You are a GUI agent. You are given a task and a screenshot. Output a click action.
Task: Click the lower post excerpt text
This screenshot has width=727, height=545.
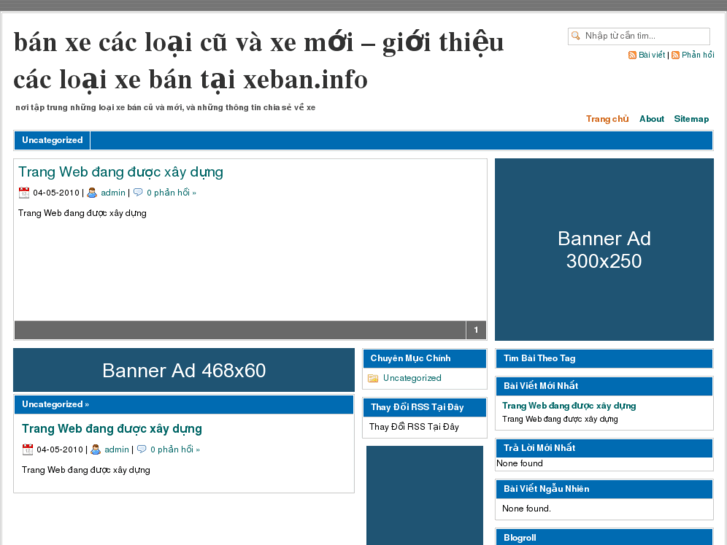86,470
